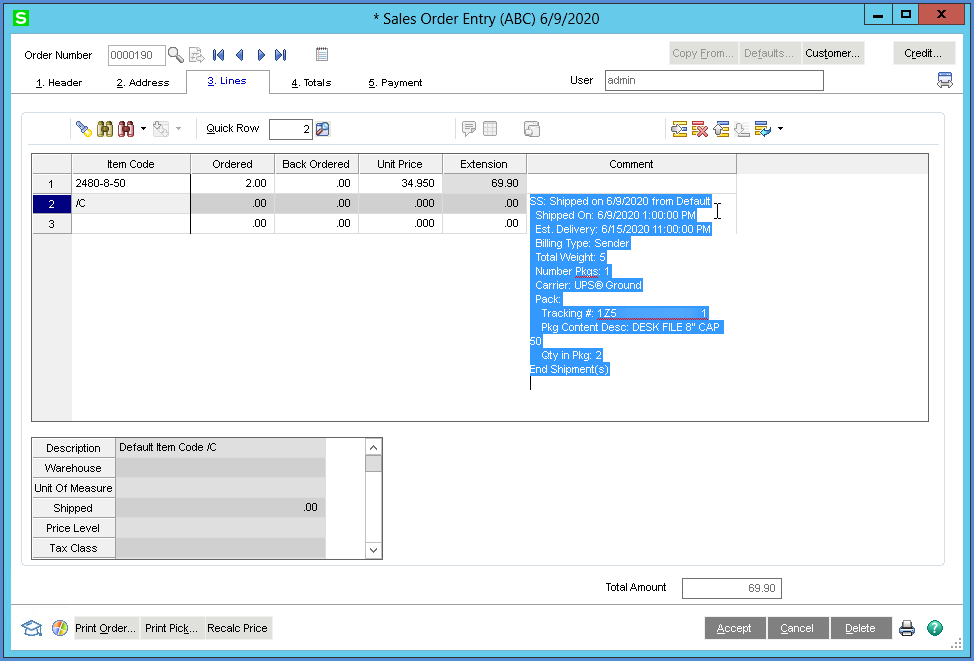This screenshot has width=974, height=661.
Task: Click the graduation cap training icon
Action: coord(32,628)
